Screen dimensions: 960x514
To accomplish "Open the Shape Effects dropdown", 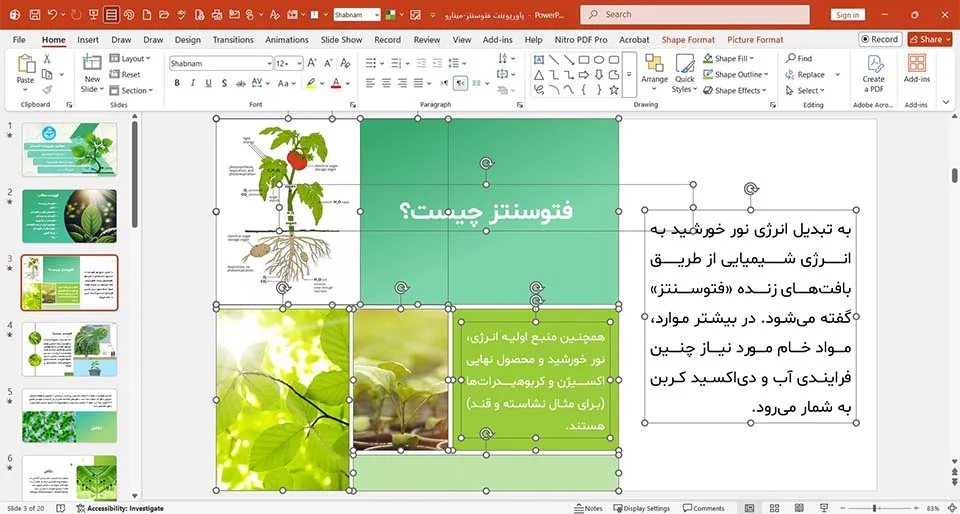I will point(734,91).
